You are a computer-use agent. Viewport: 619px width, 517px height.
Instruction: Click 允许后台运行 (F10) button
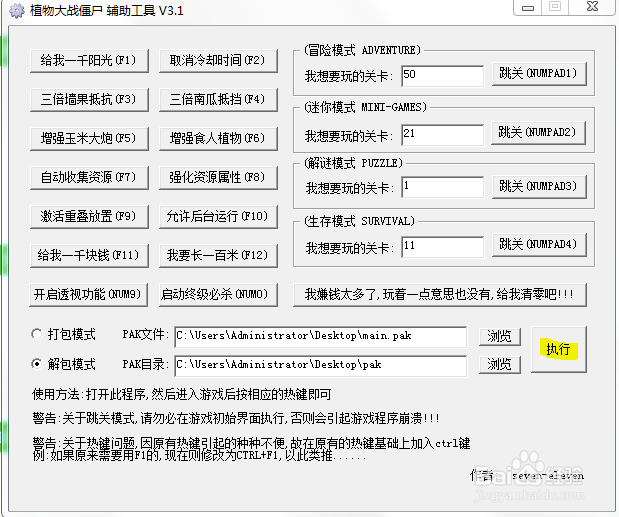(x=218, y=217)
